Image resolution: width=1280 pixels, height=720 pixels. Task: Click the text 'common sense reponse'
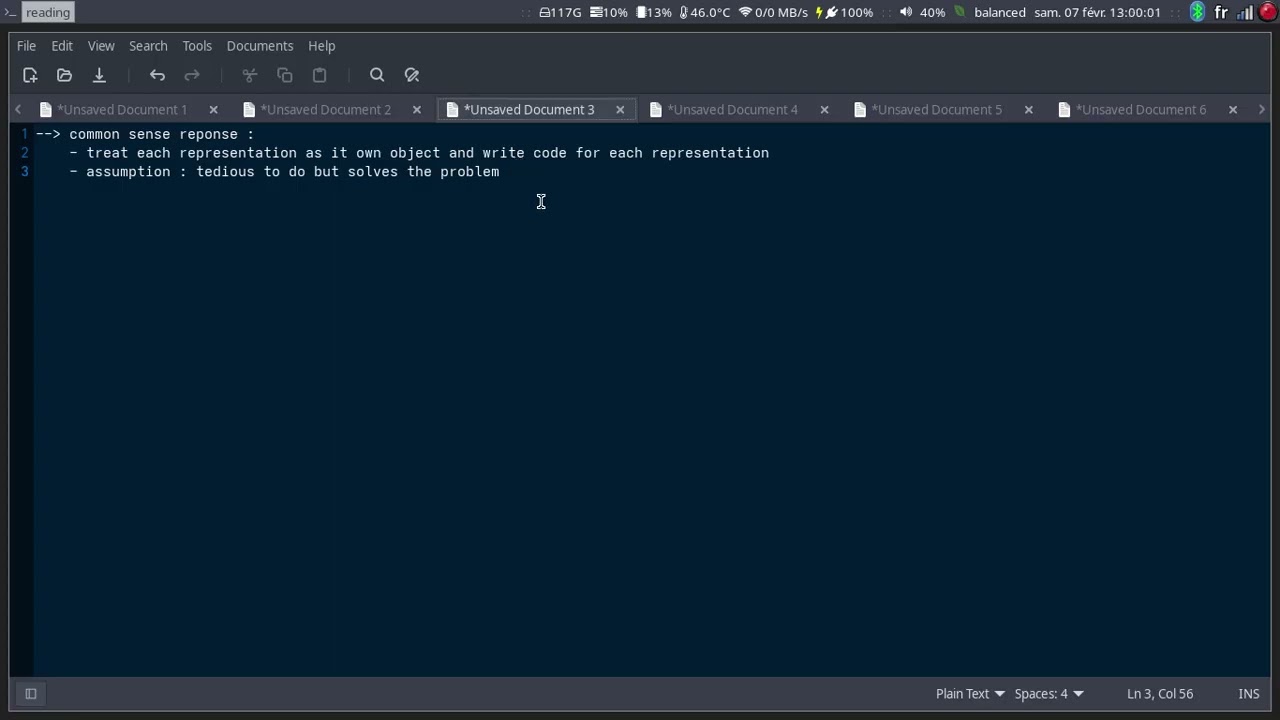153,134
